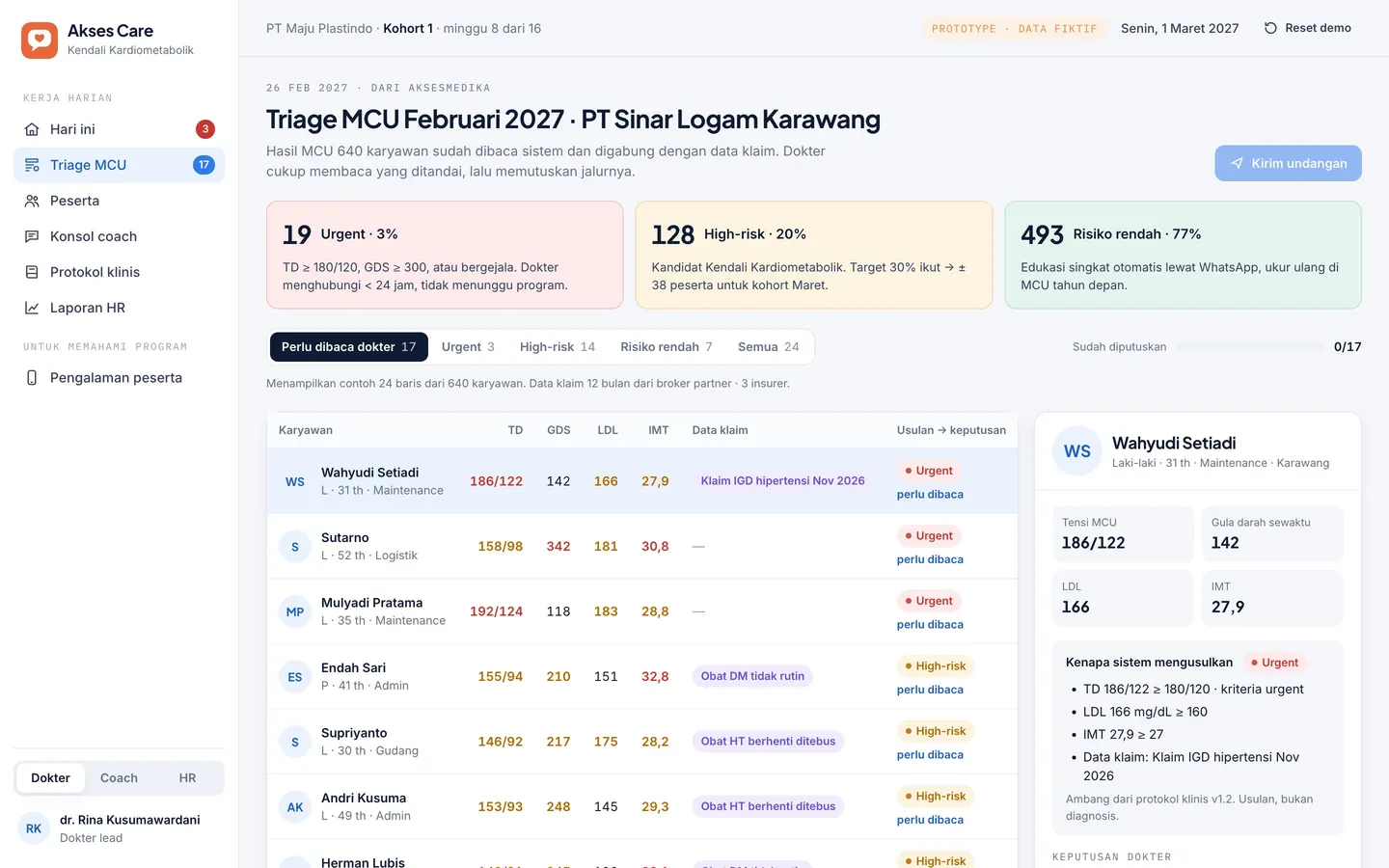Select the Perlu dibaca dokter tab
The image size is (1389, 868).
pos(349,347)
